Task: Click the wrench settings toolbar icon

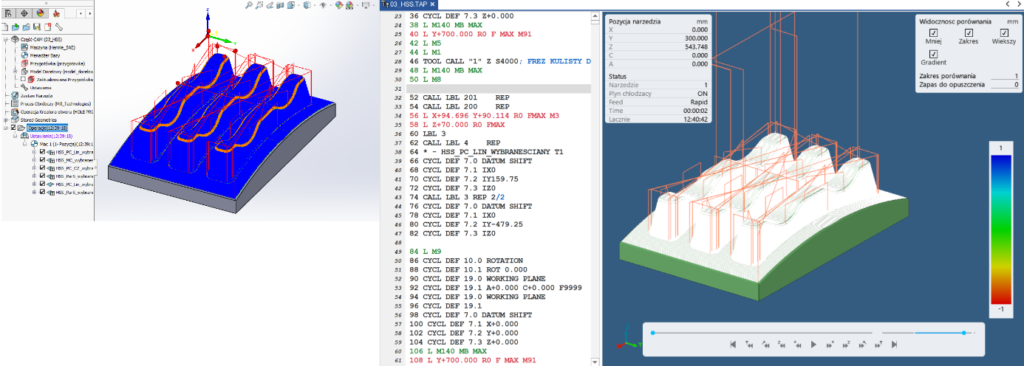Action: coord(59,27)
